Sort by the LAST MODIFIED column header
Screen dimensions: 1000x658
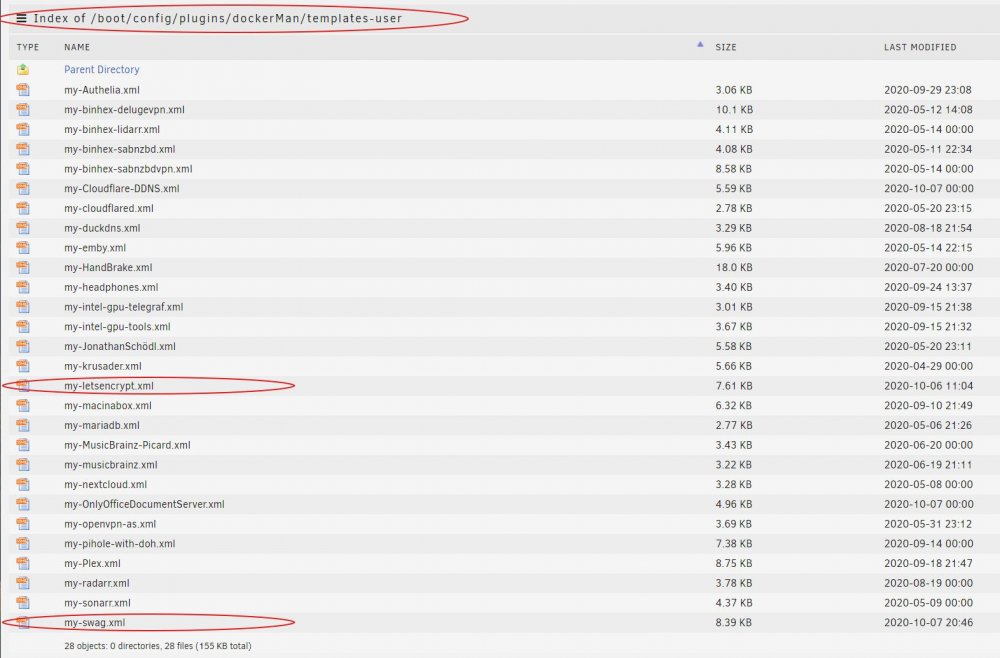pyautogui.click(x=920, y=47)
